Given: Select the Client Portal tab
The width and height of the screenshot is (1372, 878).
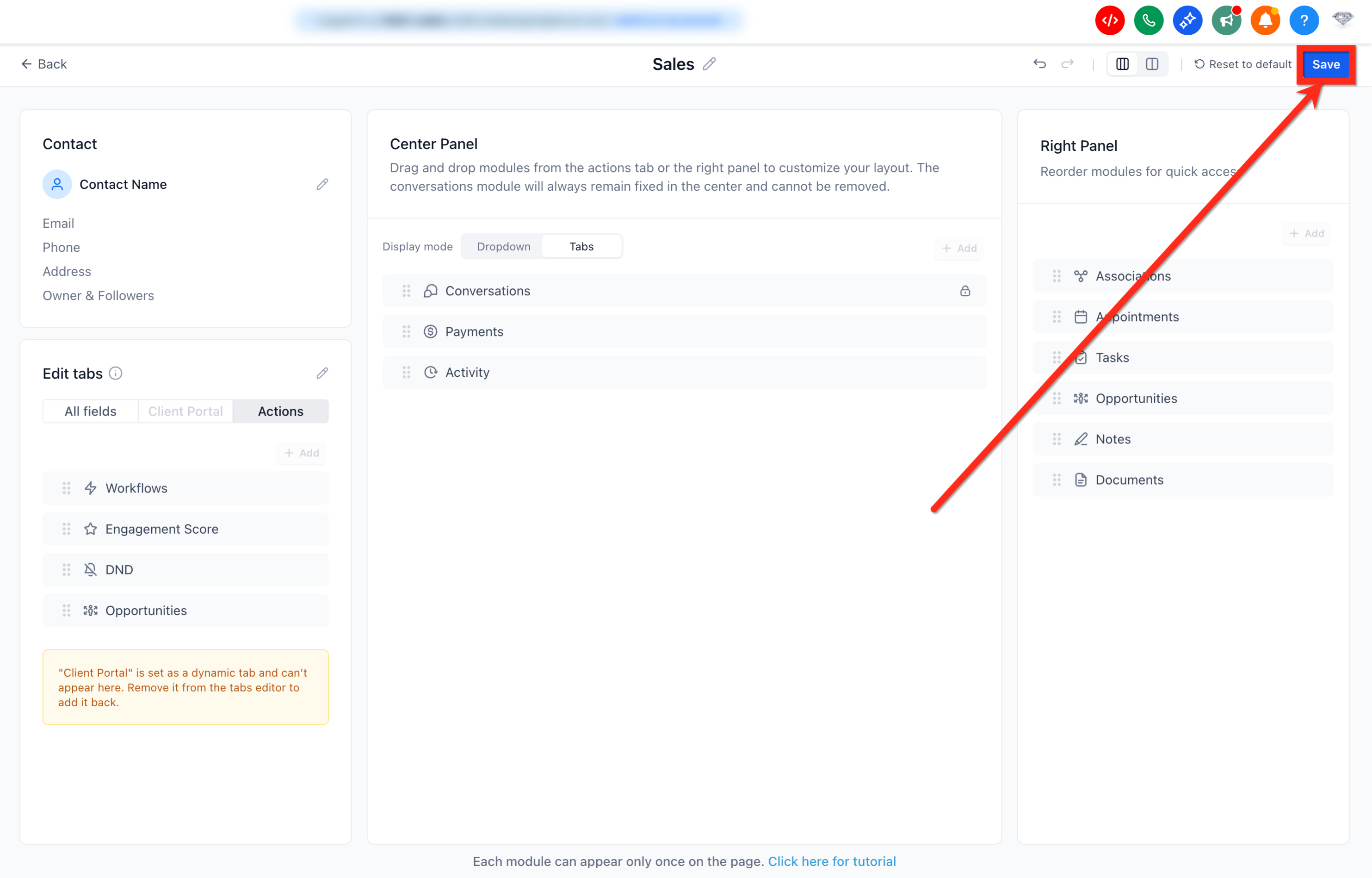Looking at the screenshot, I should click(x=185, y=411).
